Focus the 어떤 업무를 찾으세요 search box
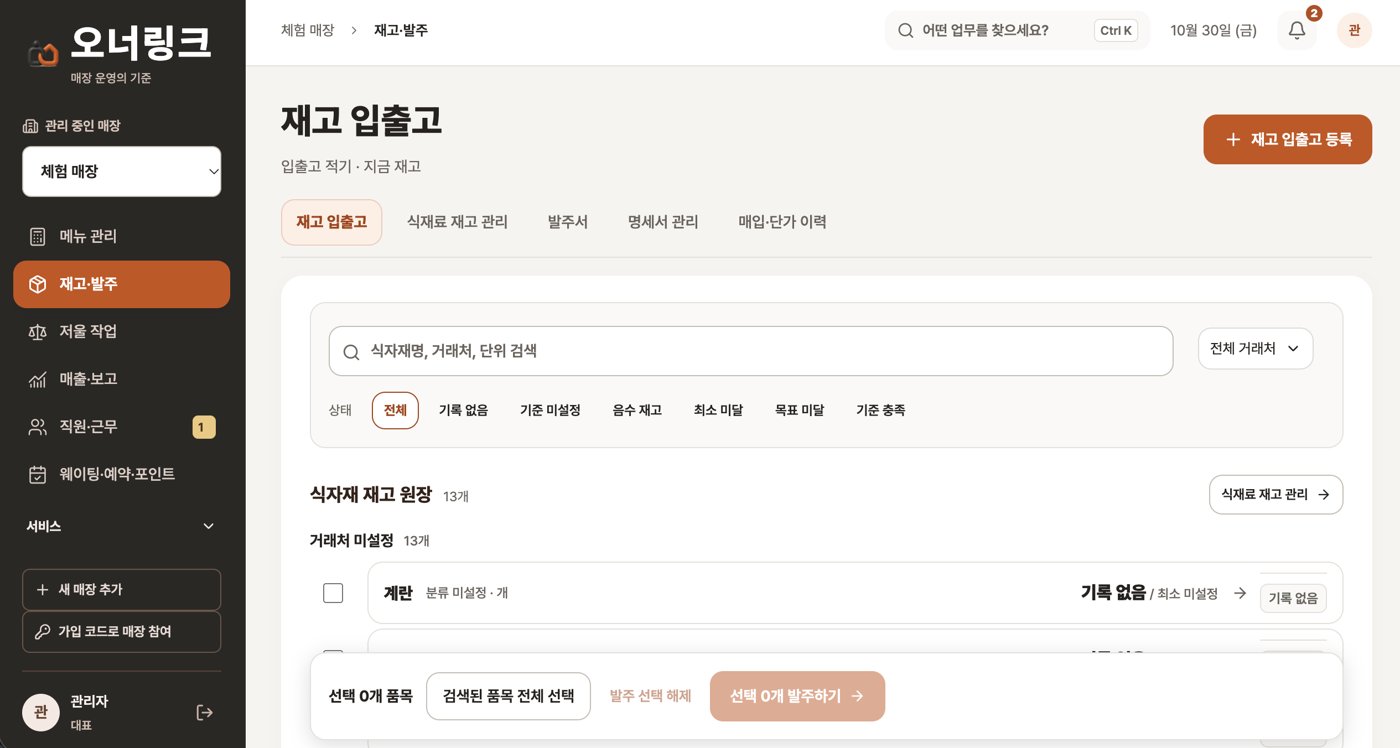 coord(1017,30)
